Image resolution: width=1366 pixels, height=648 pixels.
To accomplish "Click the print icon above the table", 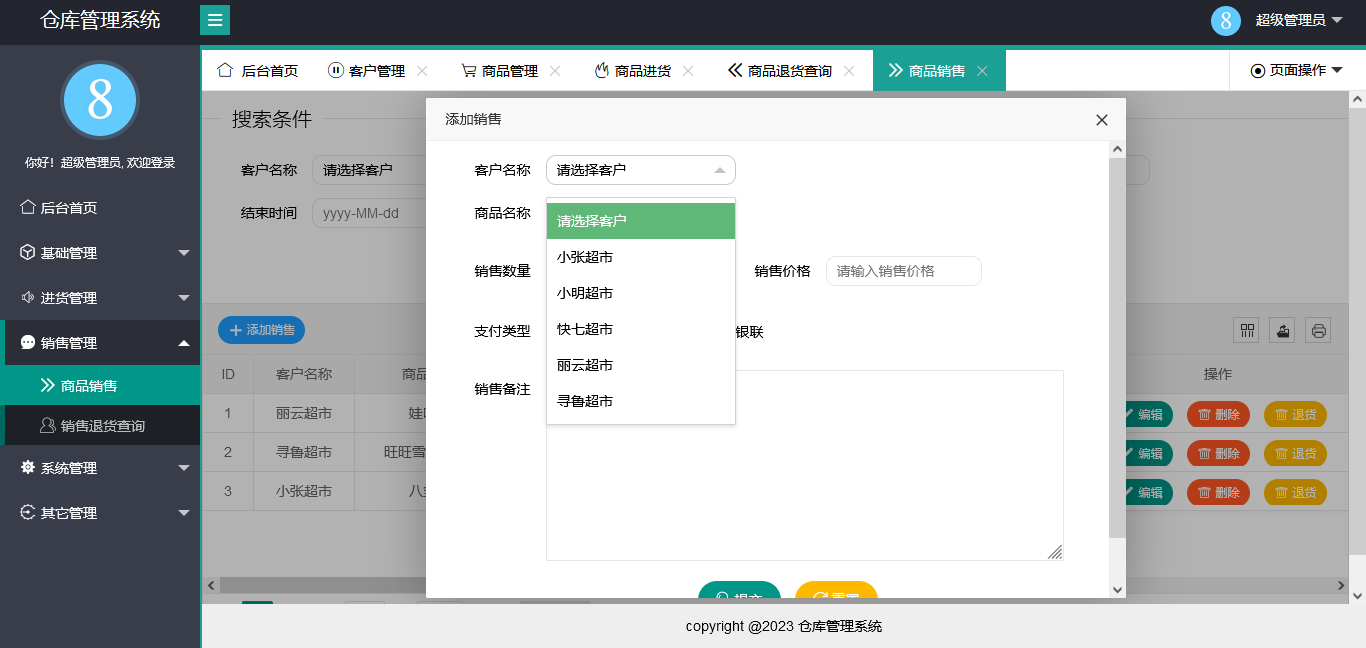I will [x=1318, y=330].
